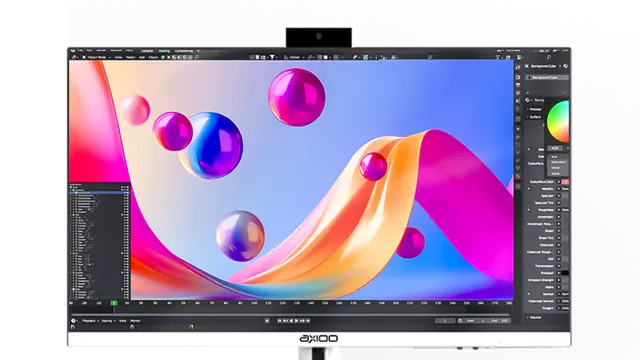Click the Saturation field in color picker
This screenshot has height=360, width=640.
pyautogui.click(x=558, y=162)
